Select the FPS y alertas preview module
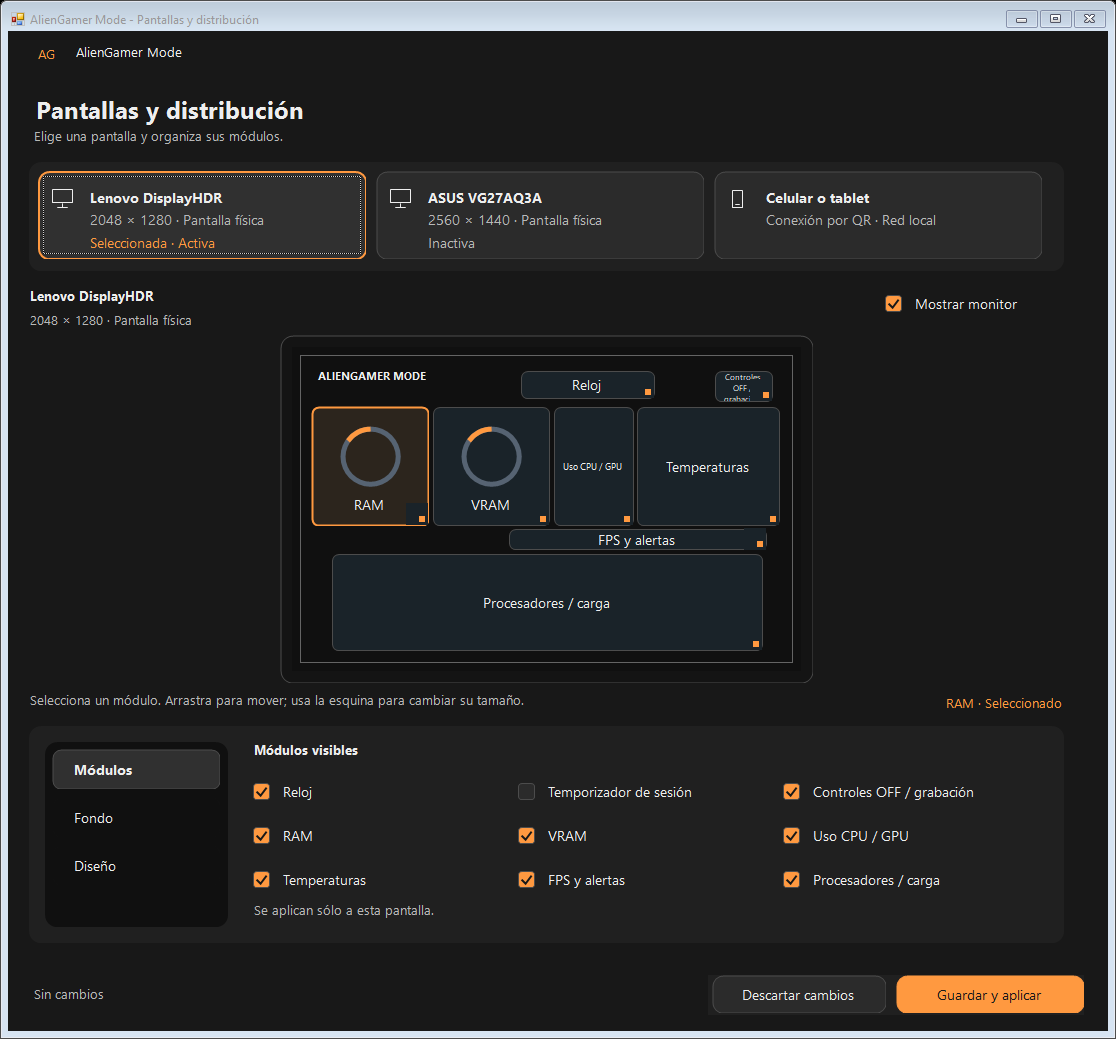 [637, 540]
